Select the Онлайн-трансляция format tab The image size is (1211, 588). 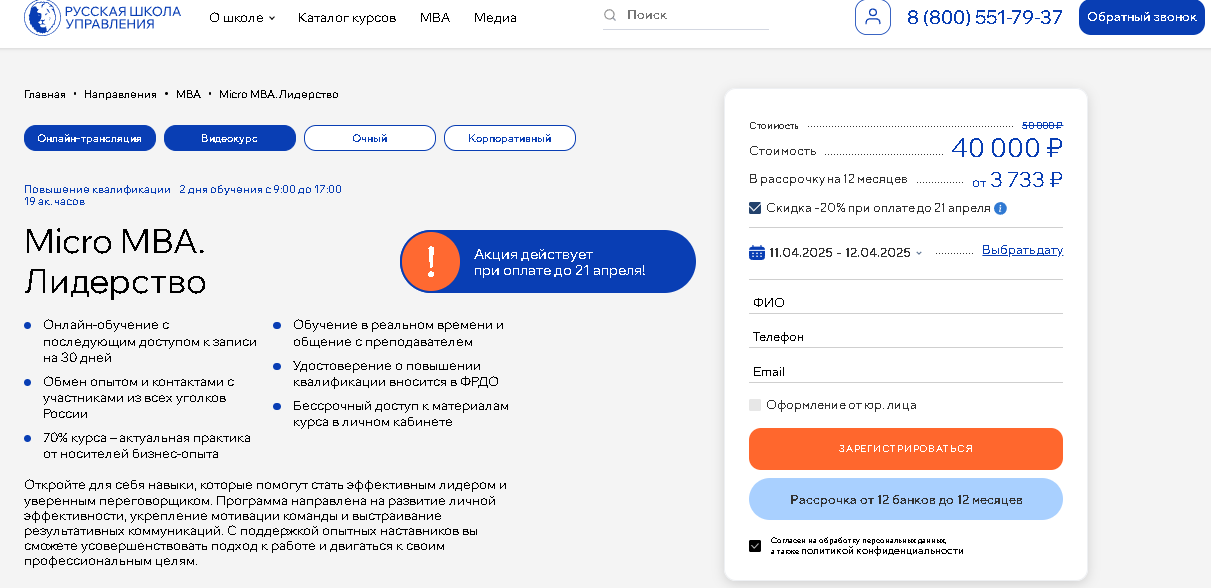pos(90,138)
